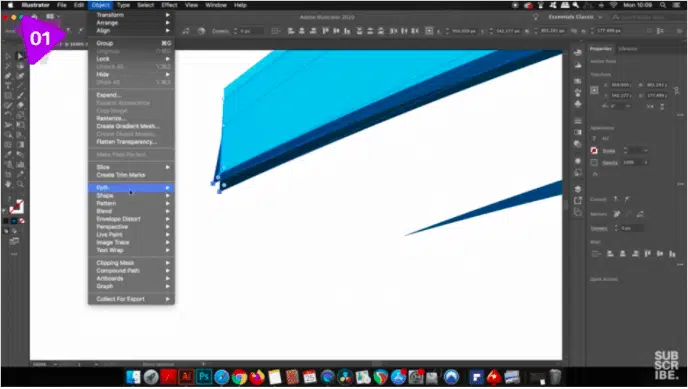Open Photoshop from the Dock

(x=204, y=377)
